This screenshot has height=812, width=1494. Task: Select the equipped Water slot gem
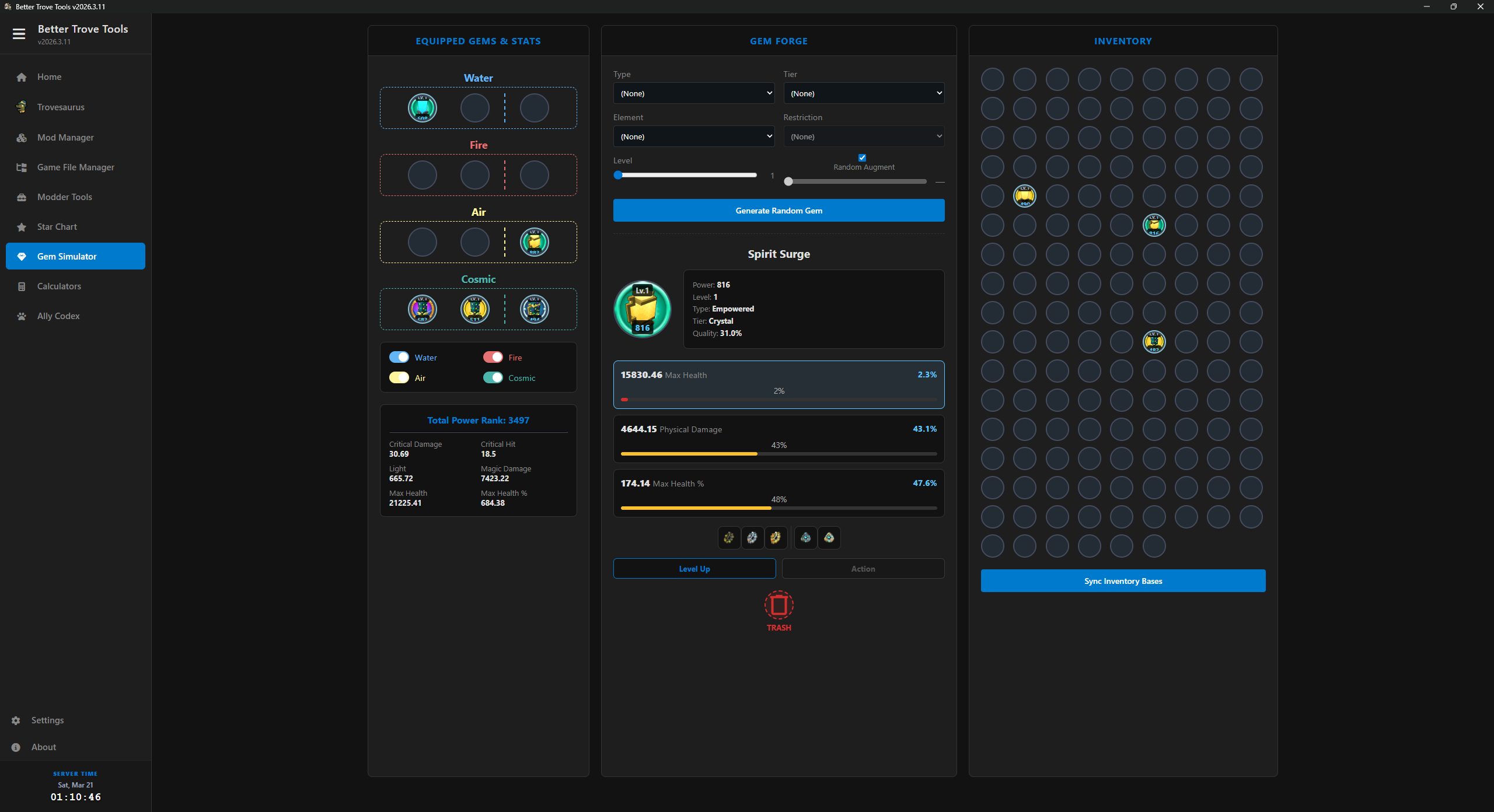(422, 108)
